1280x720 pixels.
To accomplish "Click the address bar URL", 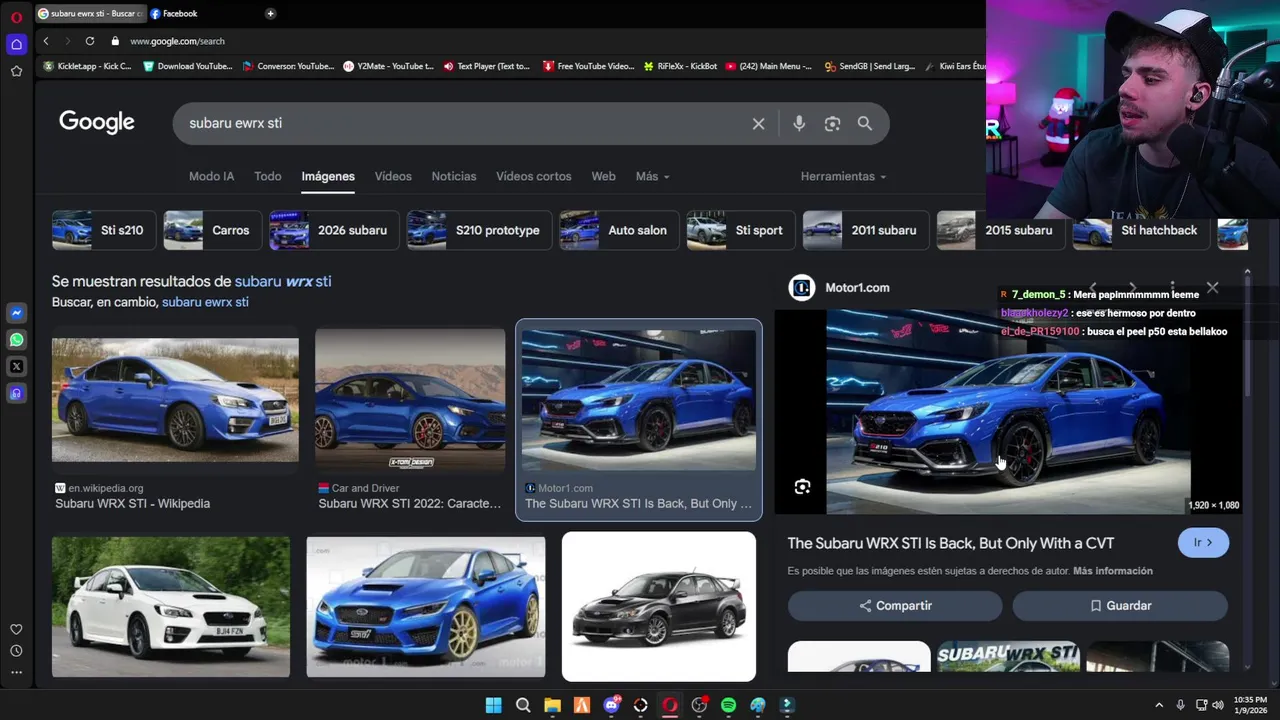I will 177,41.
